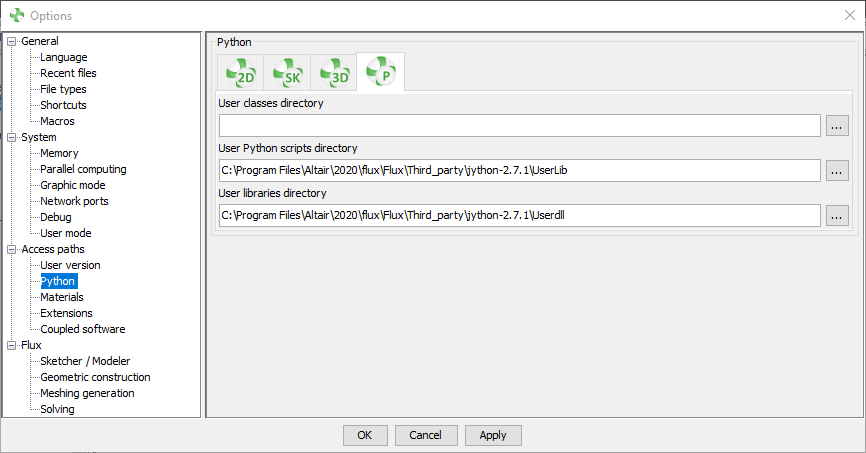
Task: Open the Language settings item
Action: click(63, 58)
